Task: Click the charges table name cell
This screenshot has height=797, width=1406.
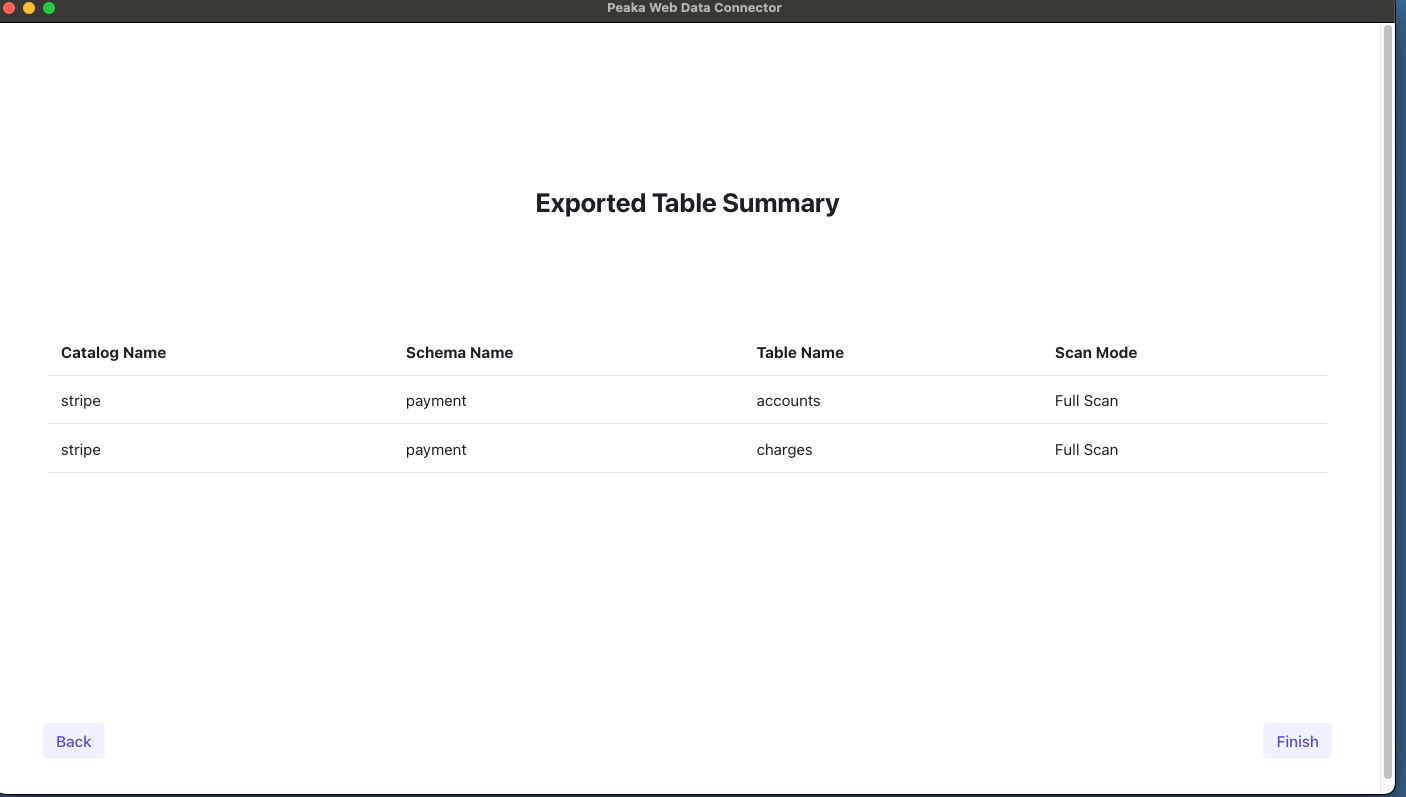Action: click(x=784, y=450)
